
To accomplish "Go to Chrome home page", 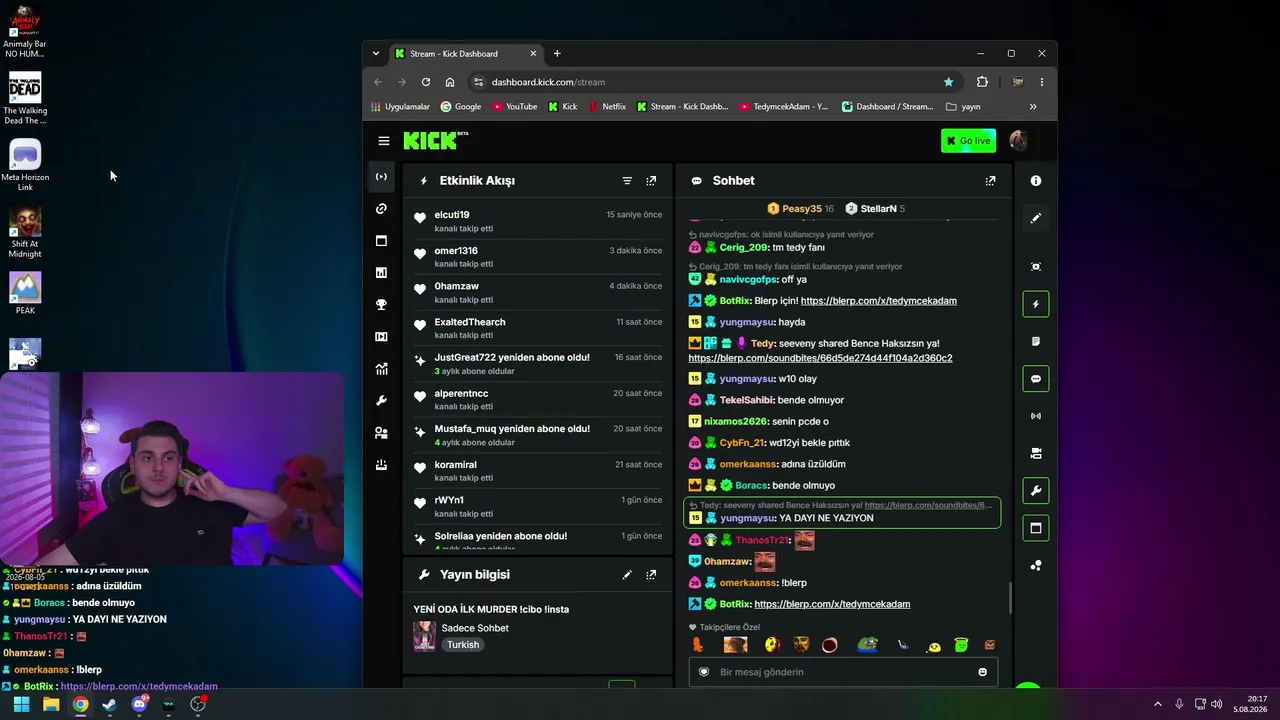I will click(450, 82).
